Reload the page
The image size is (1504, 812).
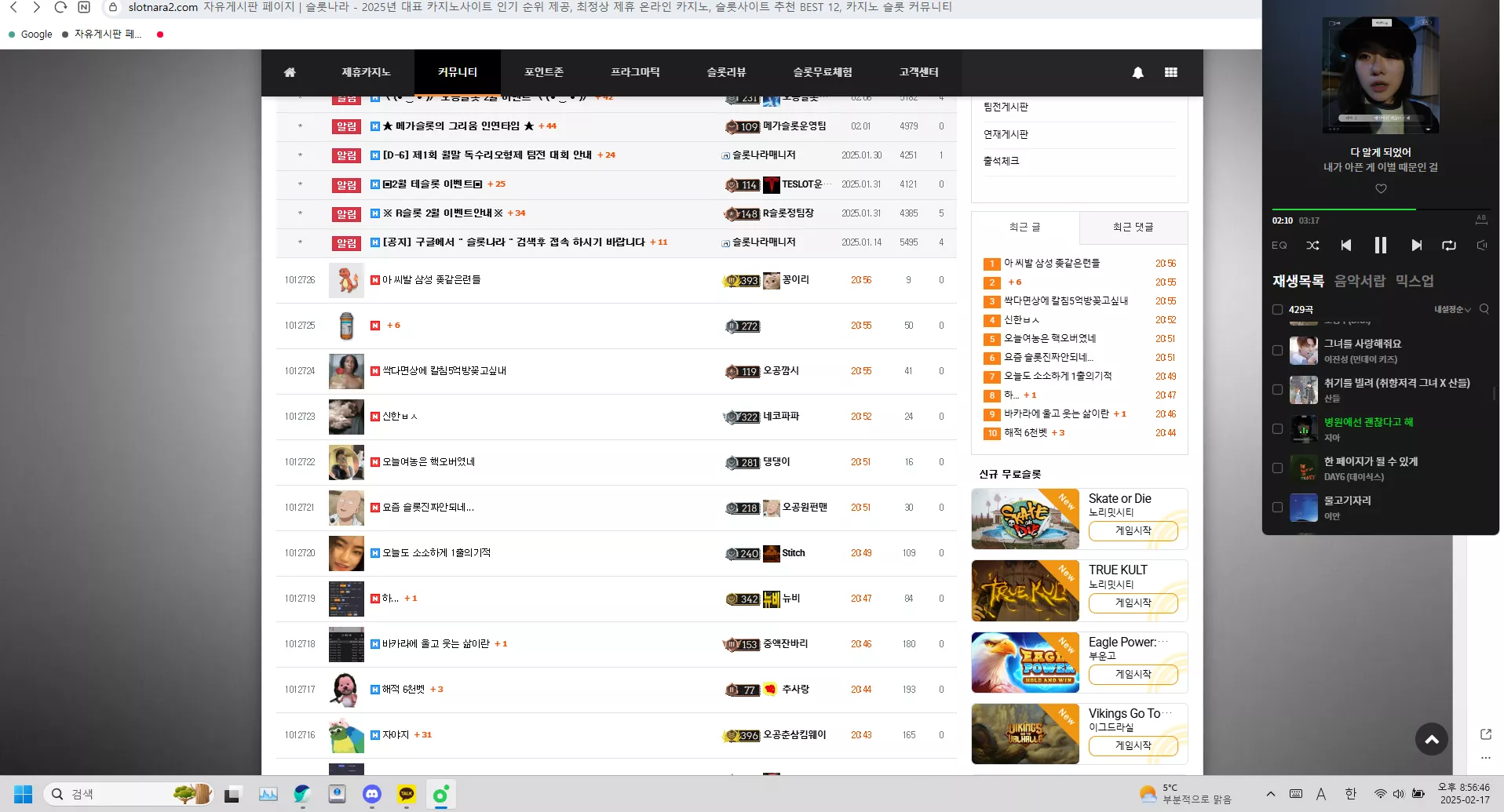click(60, 7)
